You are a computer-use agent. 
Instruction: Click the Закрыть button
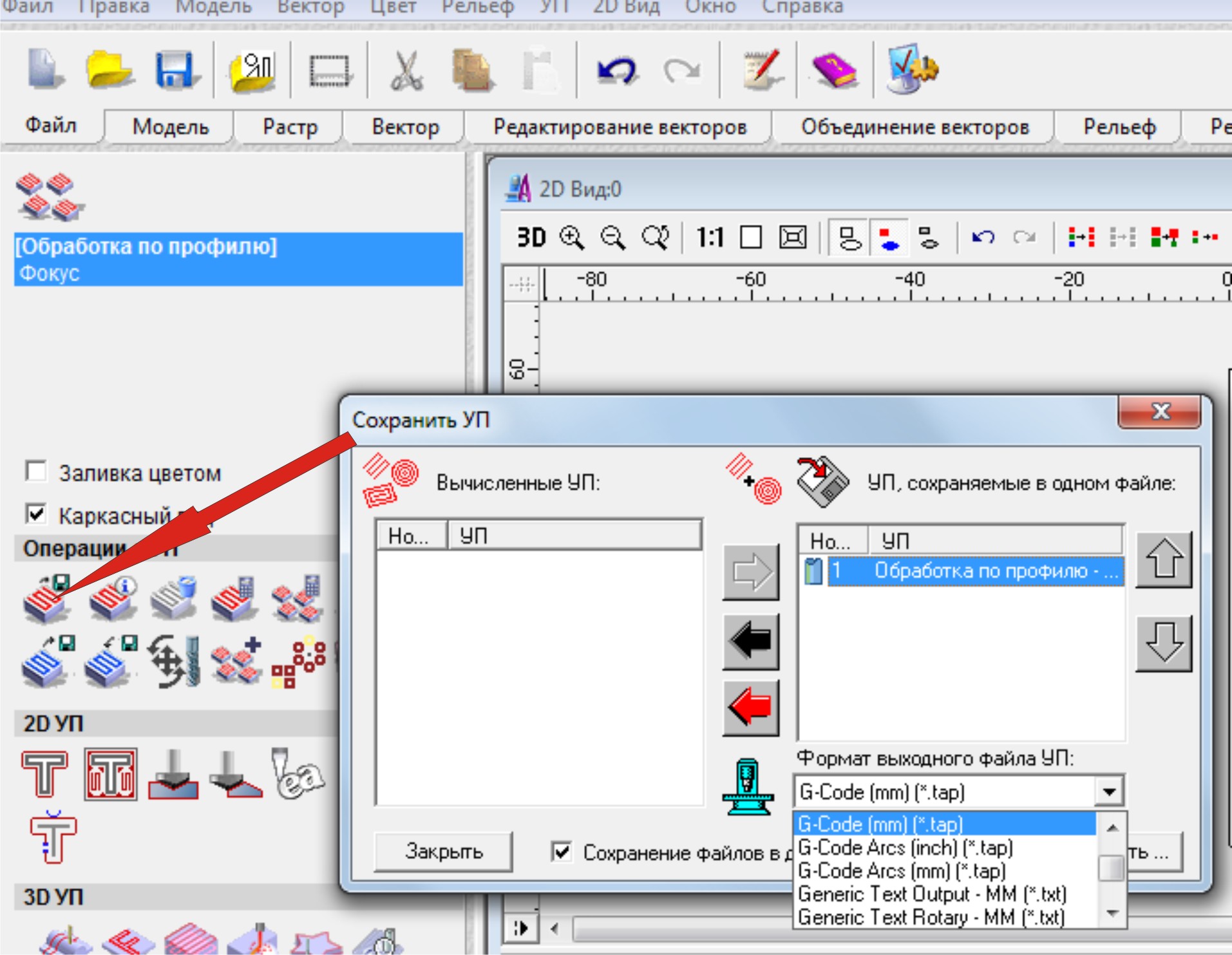[443, 851]
